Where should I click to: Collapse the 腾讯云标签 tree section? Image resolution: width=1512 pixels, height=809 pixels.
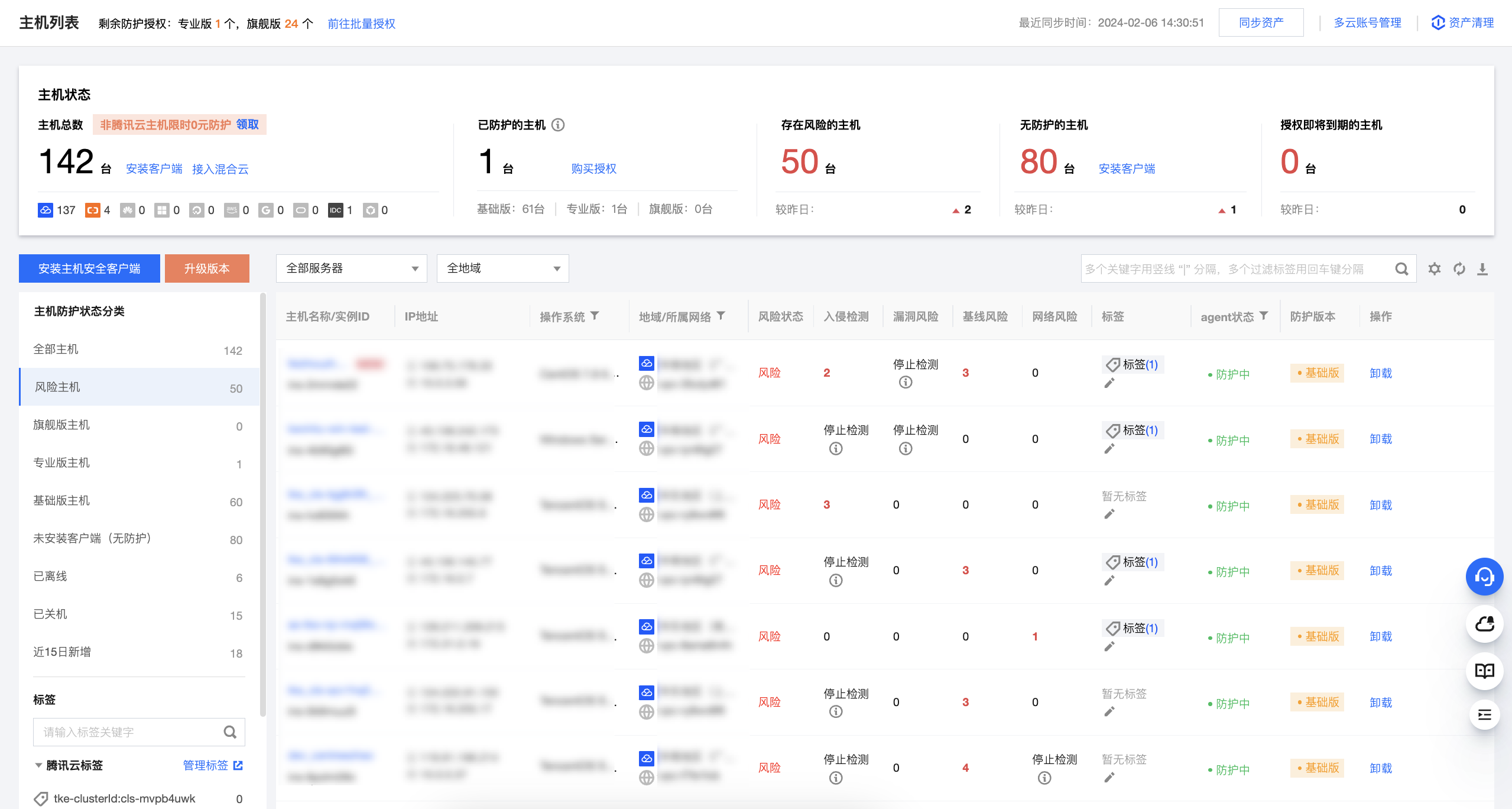click(38, 765)
